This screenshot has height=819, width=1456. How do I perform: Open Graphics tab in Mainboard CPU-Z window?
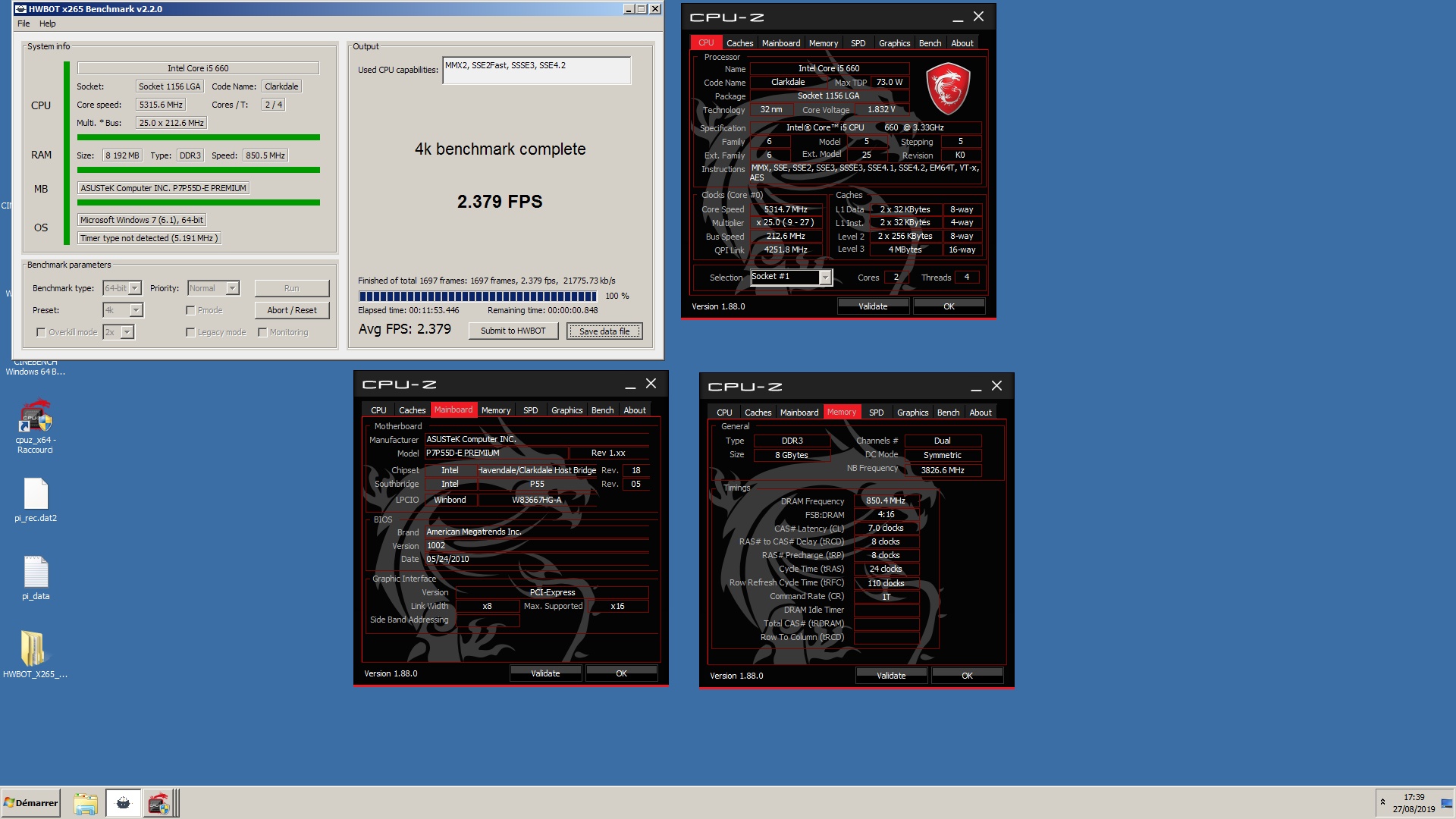point(566,410)
